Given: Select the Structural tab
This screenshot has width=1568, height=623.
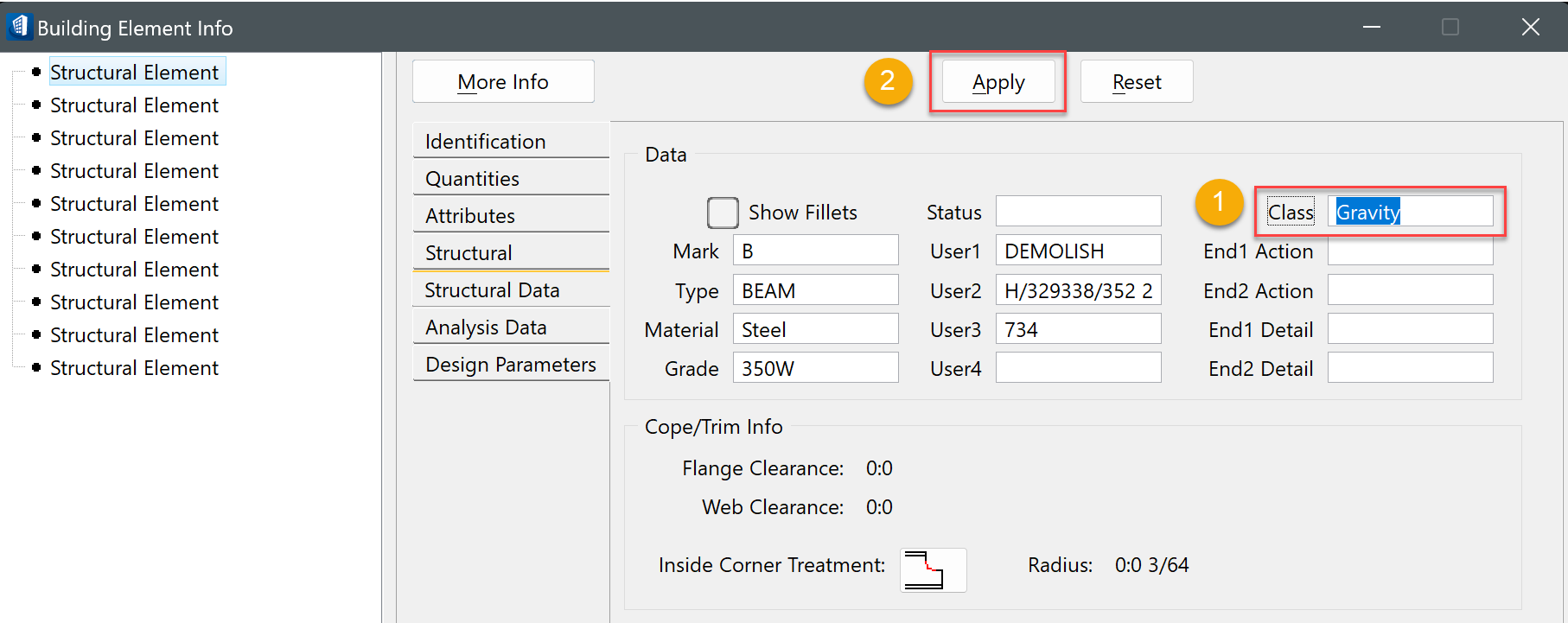Looking at the screenshot, I should [511, 252].
